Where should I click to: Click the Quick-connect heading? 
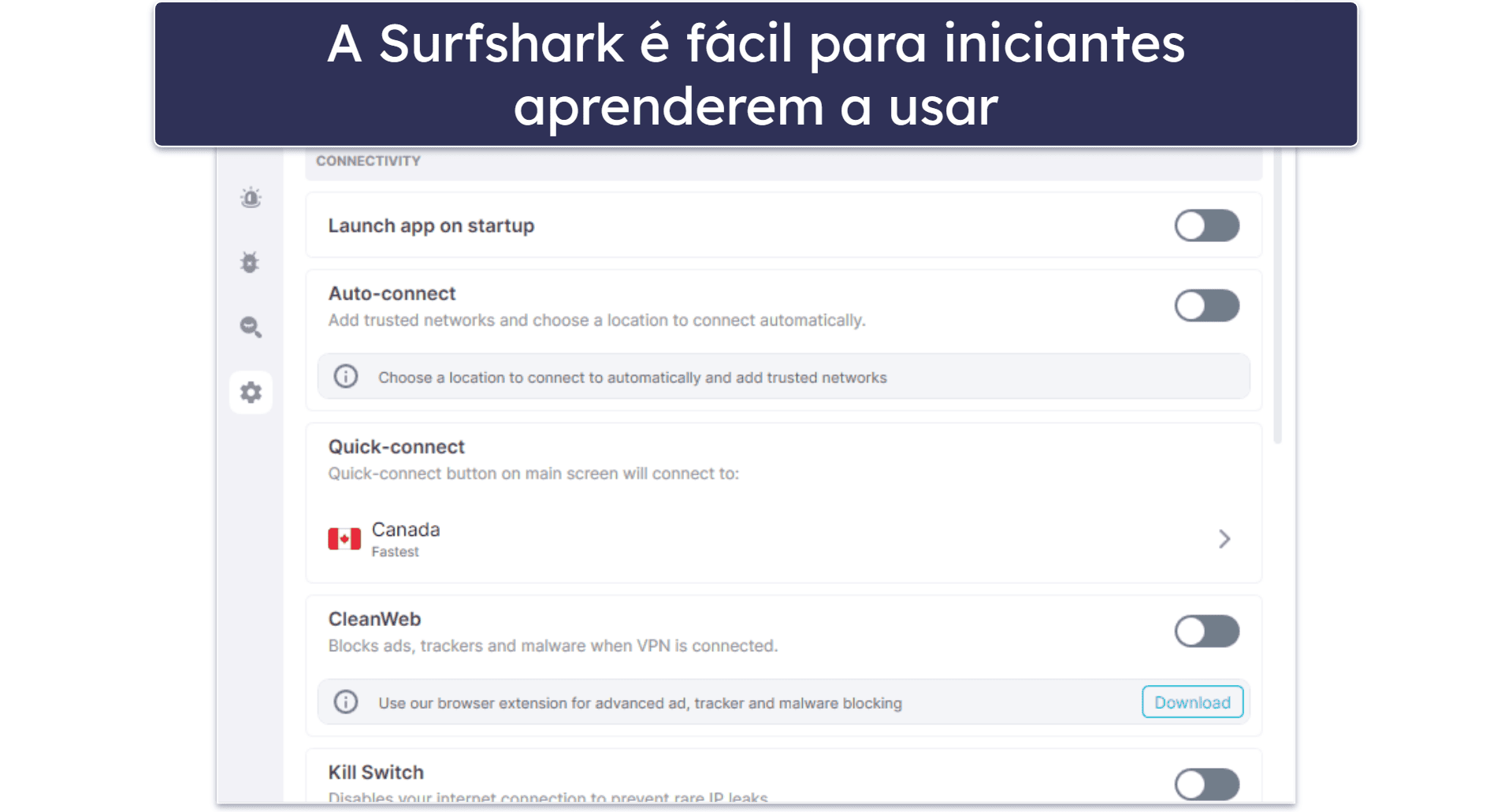pyautogui.click(x=396, y=447)
